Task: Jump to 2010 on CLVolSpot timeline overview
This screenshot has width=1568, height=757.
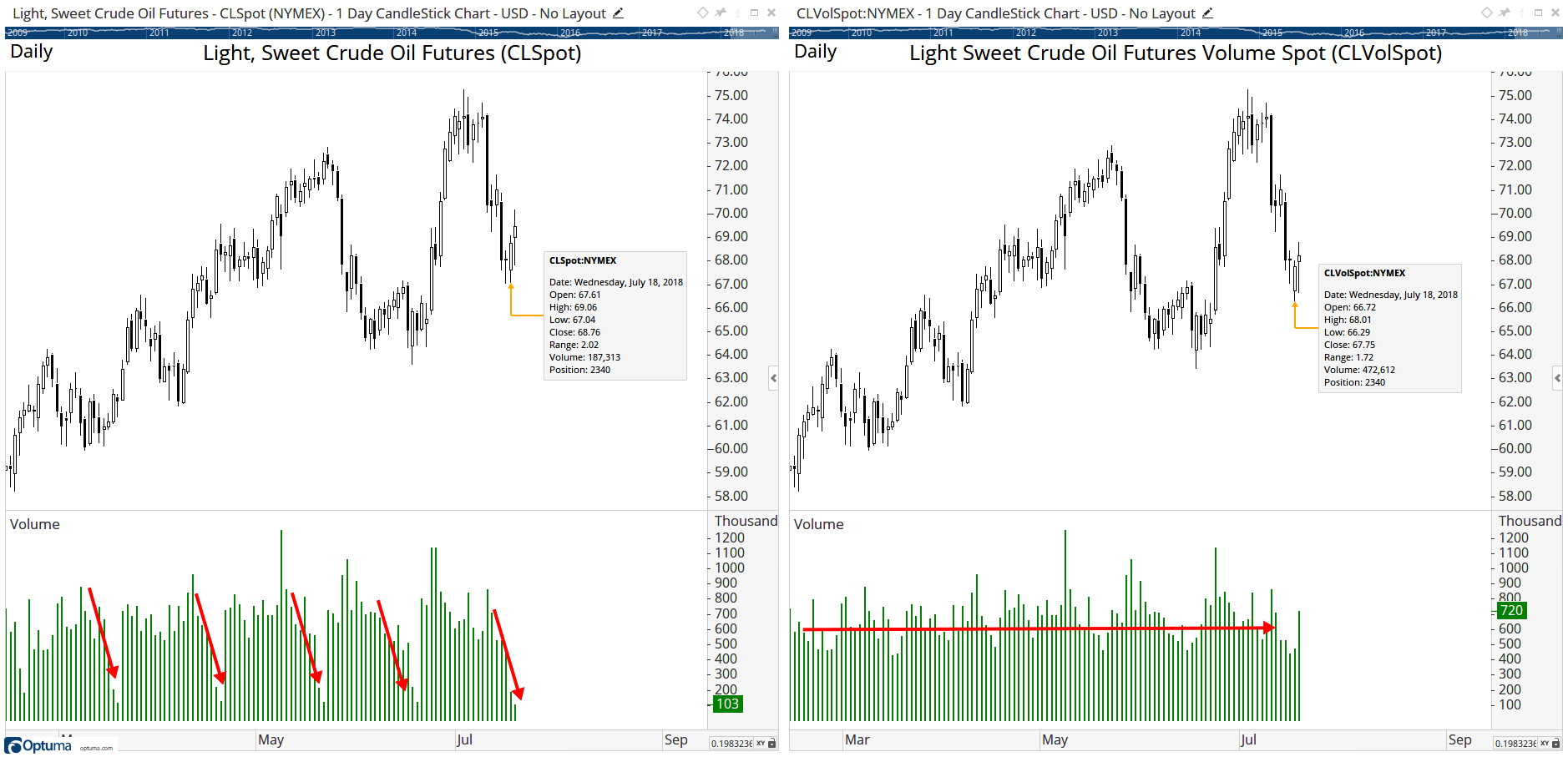Action: coord(862,33)
